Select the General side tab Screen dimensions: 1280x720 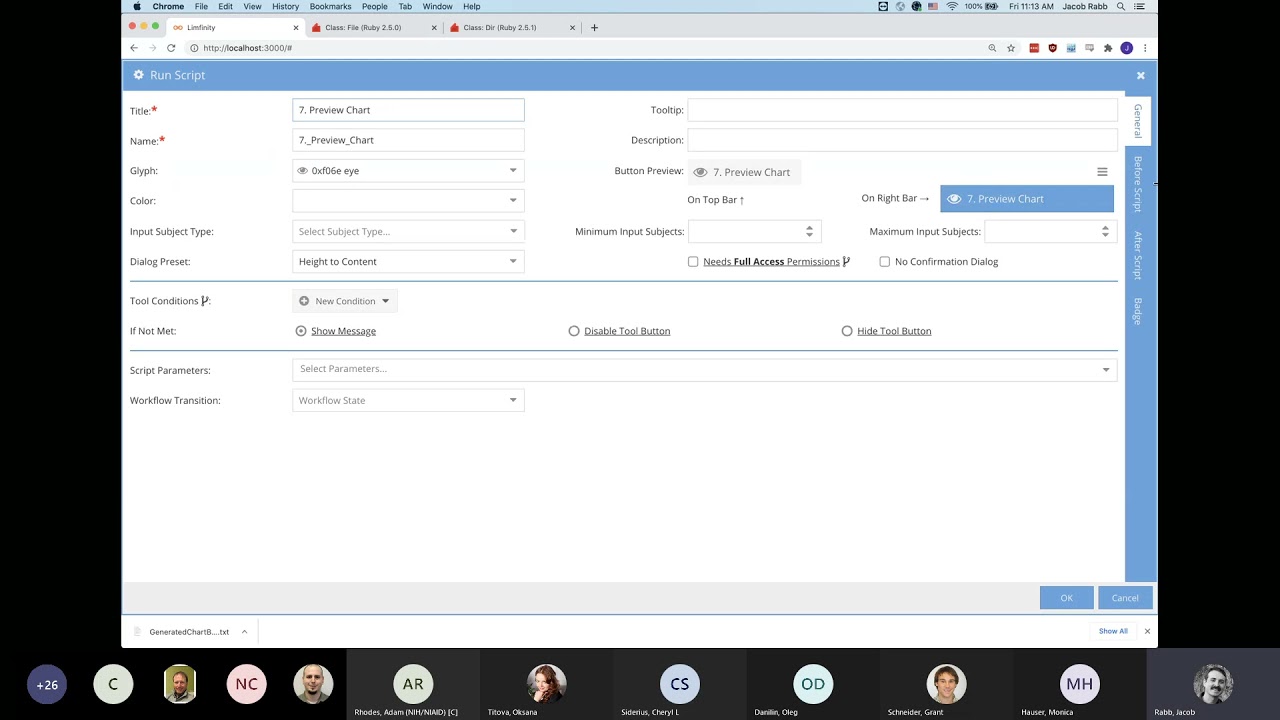click(1138, 121)
